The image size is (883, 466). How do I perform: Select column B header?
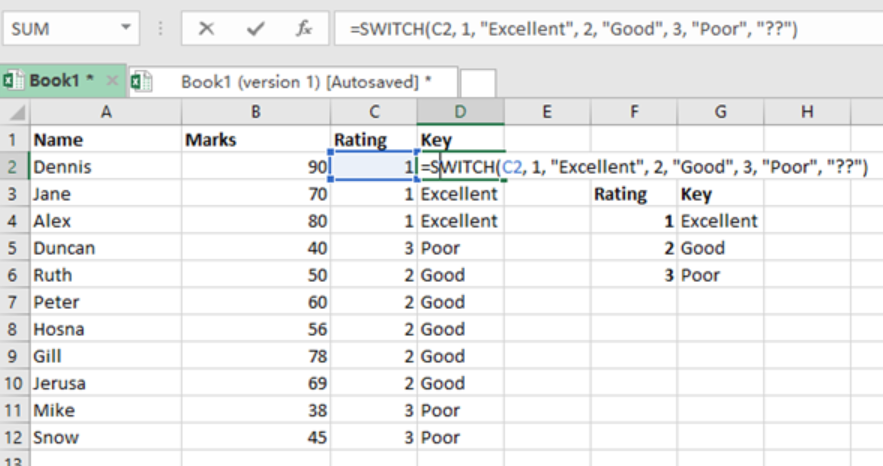(256, 112)
